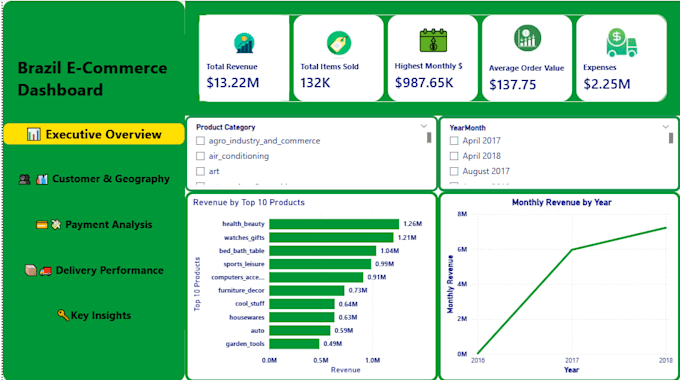Click the key icon beside Key Insights
Screen dimensions: 680x380
(63, 315)
